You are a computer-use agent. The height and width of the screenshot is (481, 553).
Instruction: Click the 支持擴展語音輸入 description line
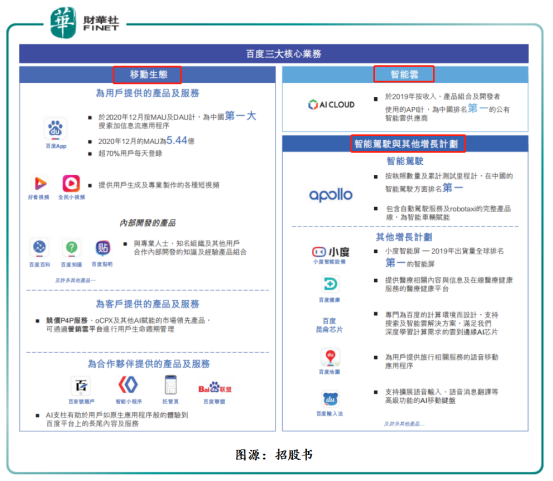[442, 396]
